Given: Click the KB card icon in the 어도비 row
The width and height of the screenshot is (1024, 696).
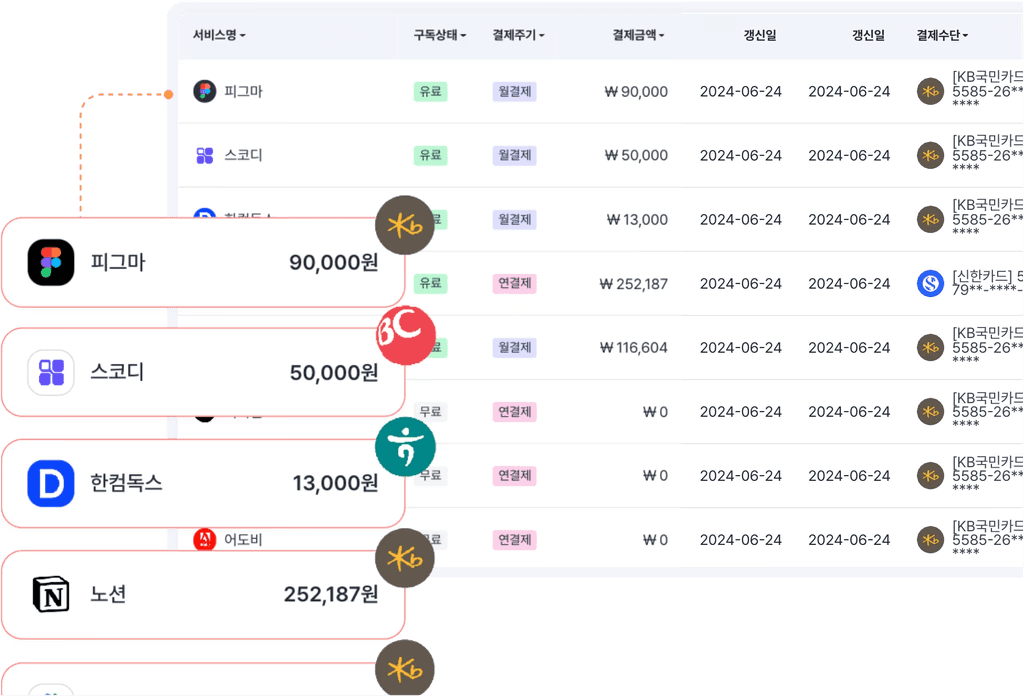Looking at the screenshot, I should pyautogui.click(x=930, y=540).
